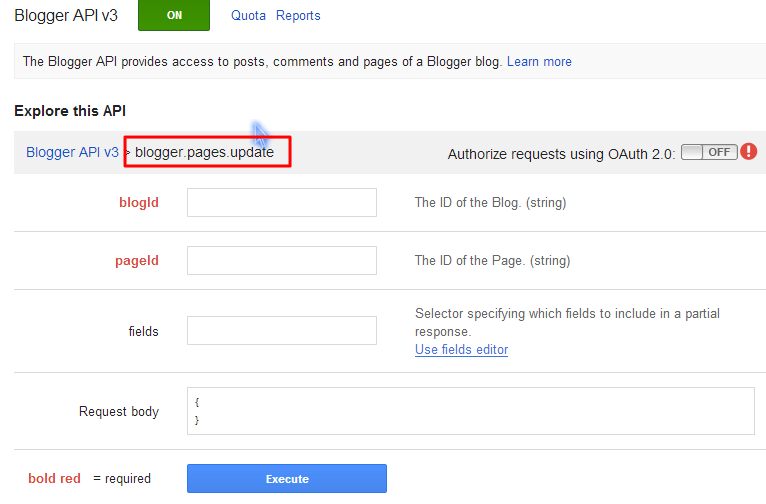This screenshot has width=766, height=504.
Task: Click the 'fields' parameter label
Action: click(144, 332)
